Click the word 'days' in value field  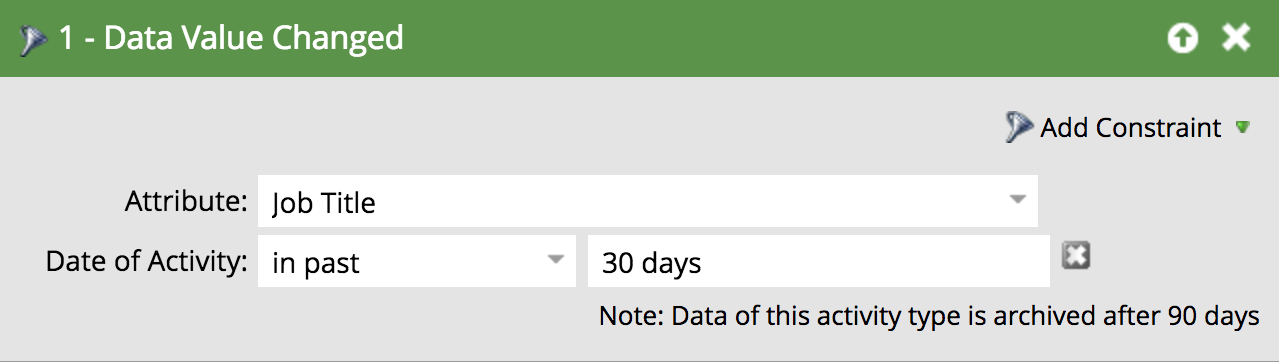pos(670,264)
